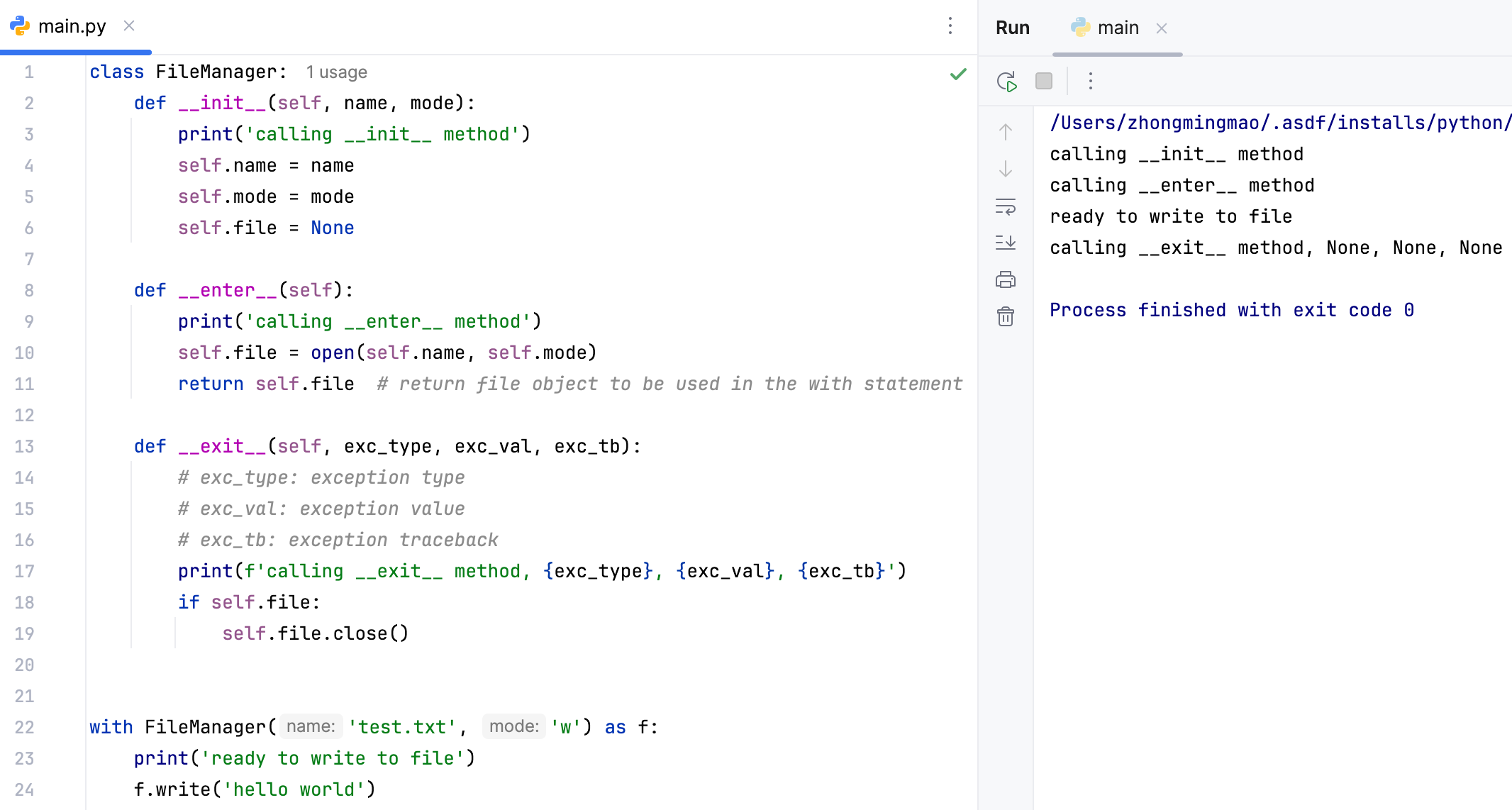
Task: Click the Run tool window label
Action: tap(1012, 28)
